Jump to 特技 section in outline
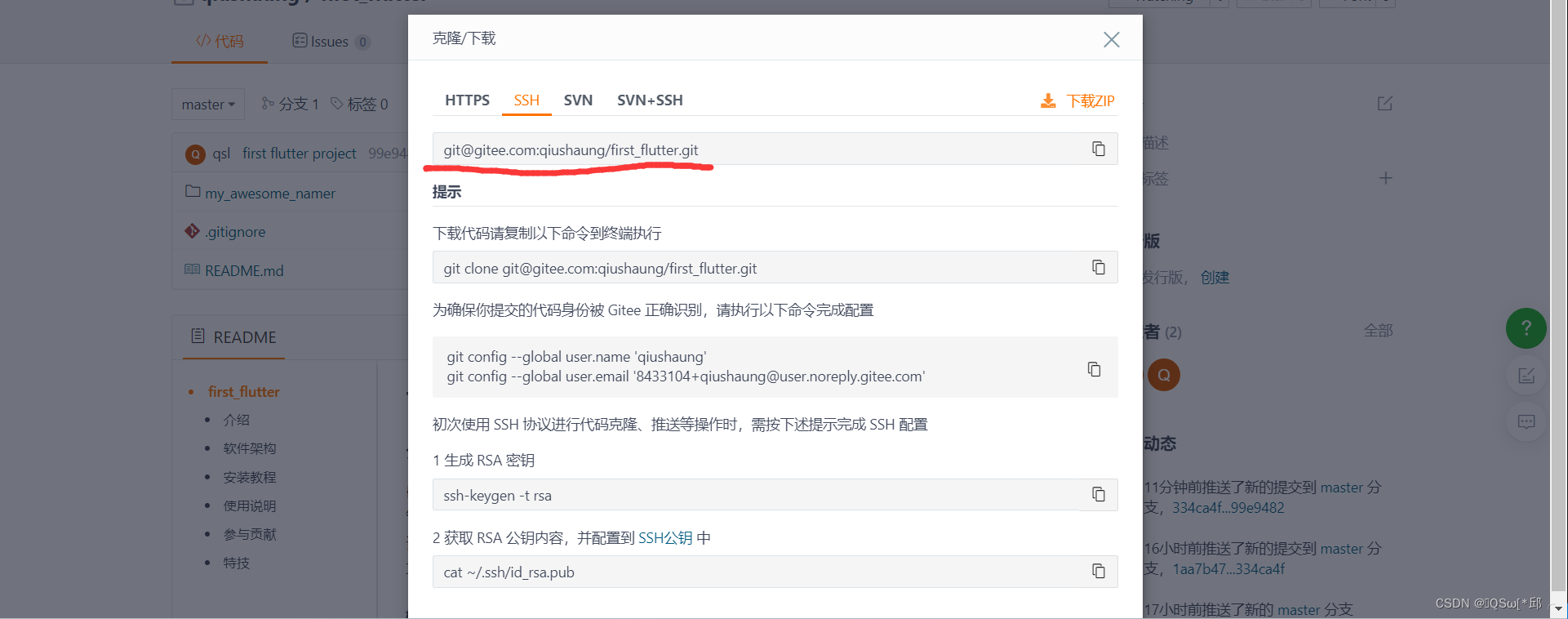 click(x=237, y=563)
